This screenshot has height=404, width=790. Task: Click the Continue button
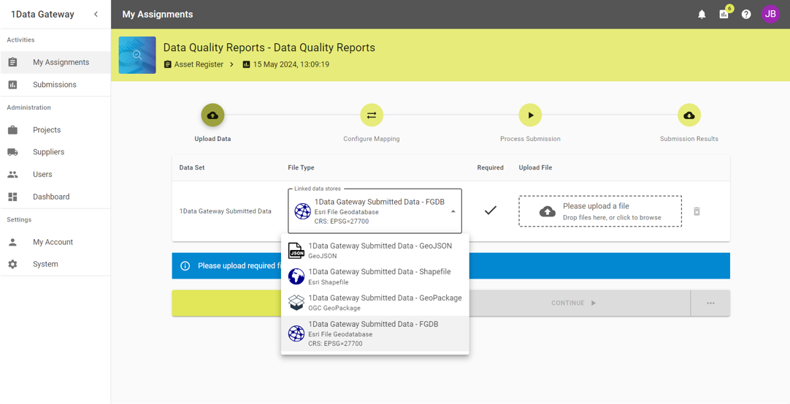[x=573, y=303]
